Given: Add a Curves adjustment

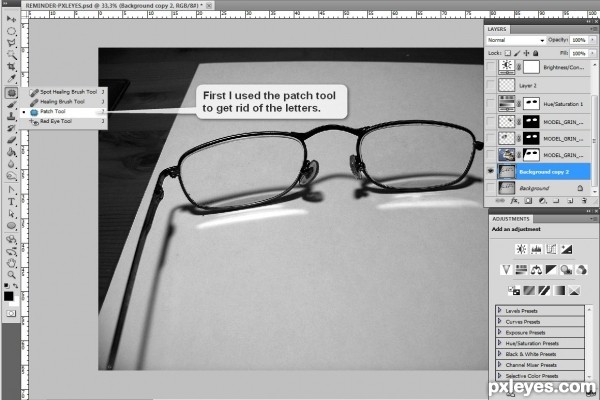Looking at the screenshot, I should point(551,249).
